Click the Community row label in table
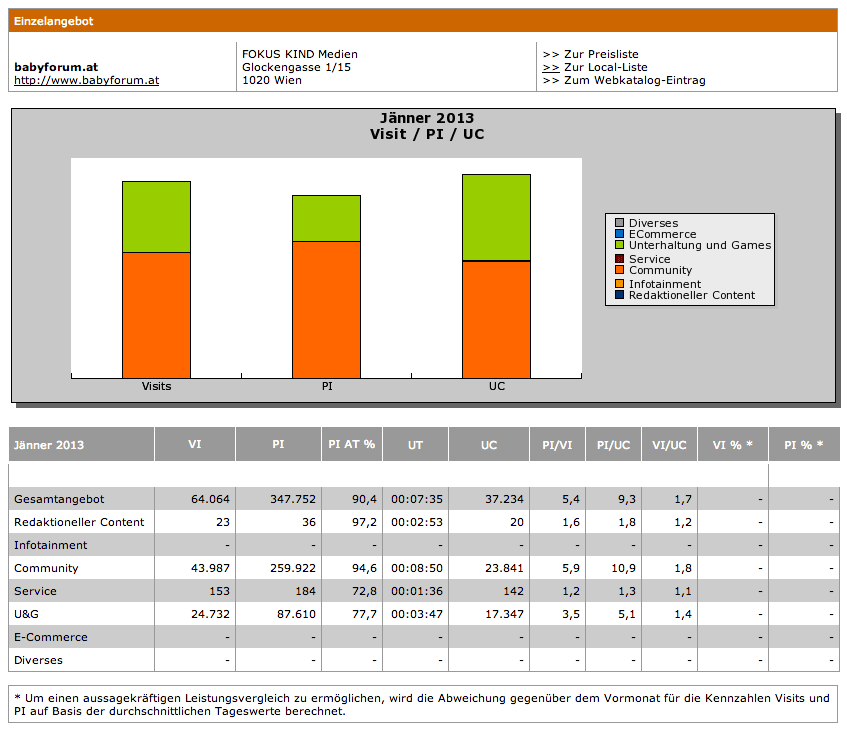Screen dimensions: 847x731 pos(46,568)
